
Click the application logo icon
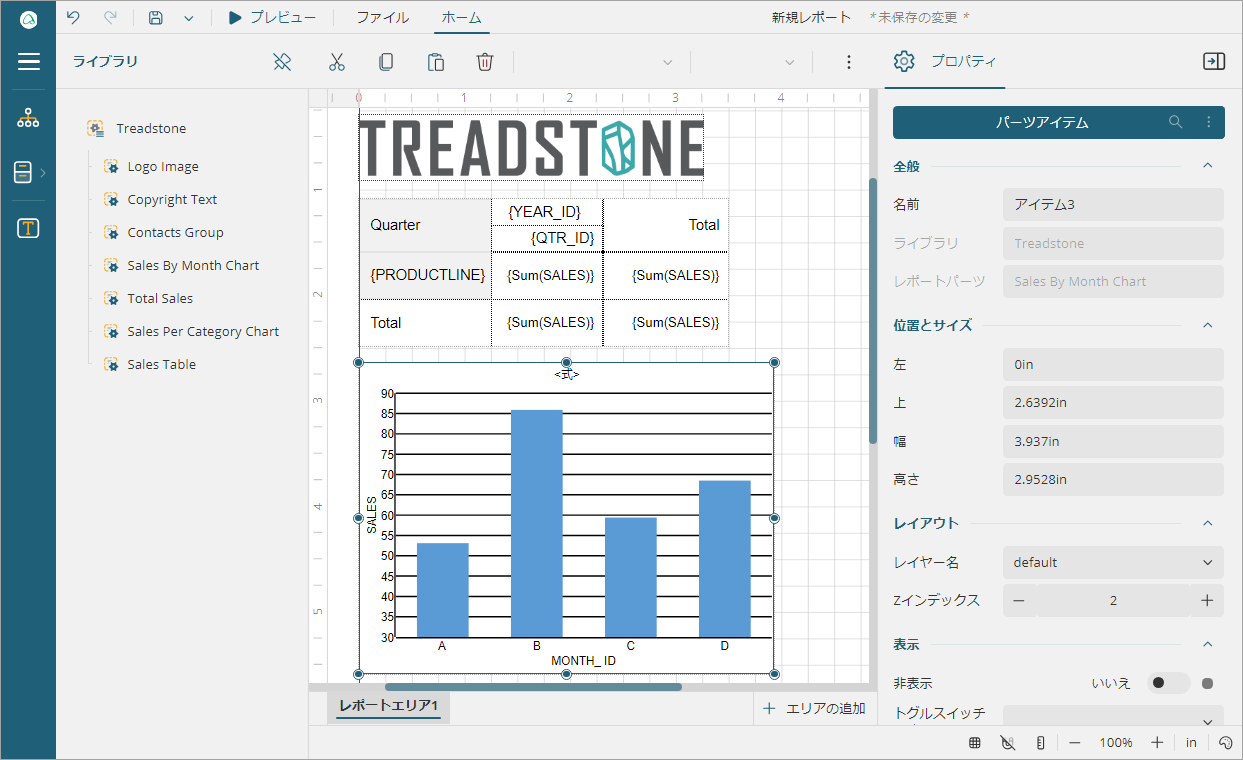coord(28,18)
